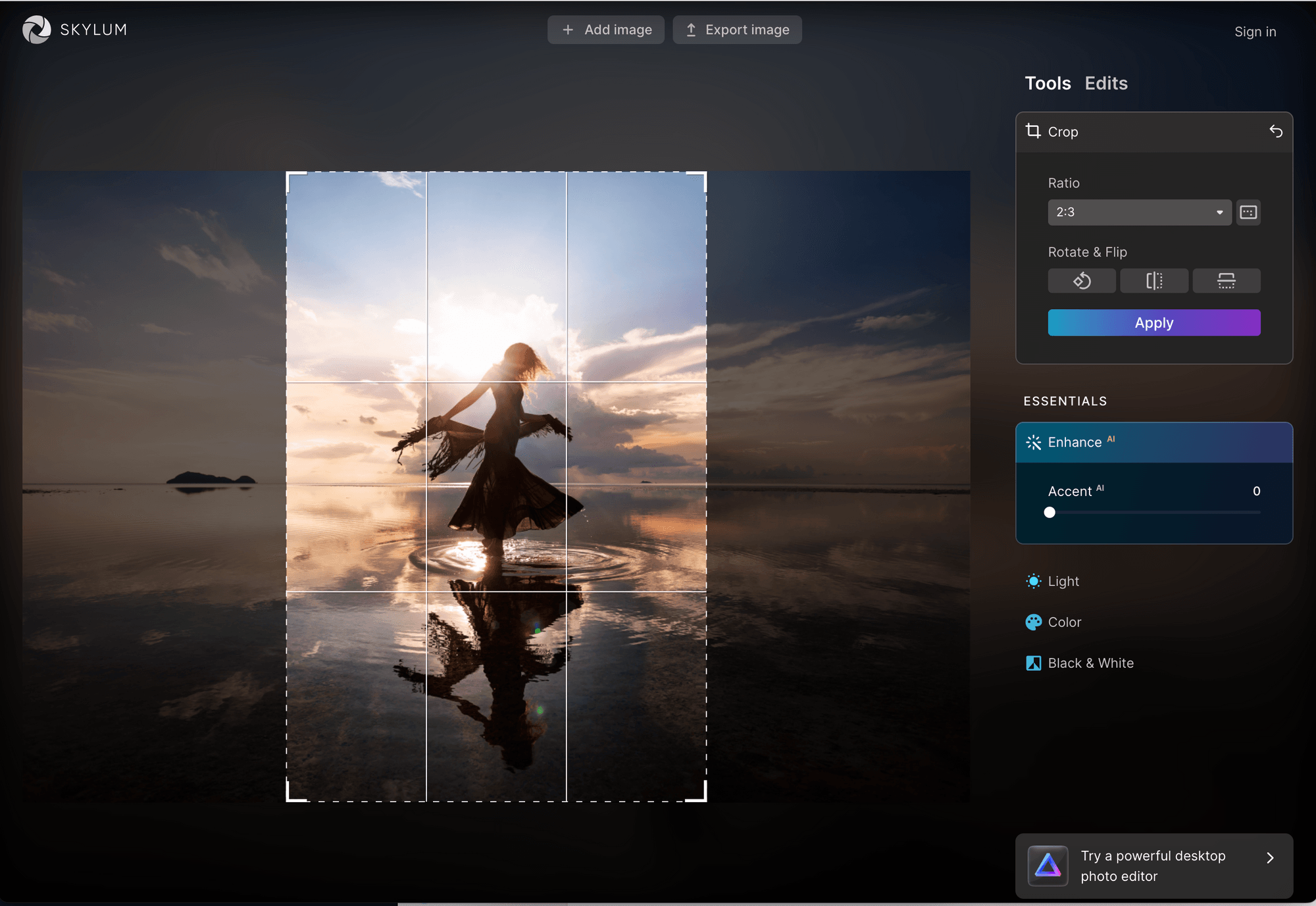Apply the current crop

pos(1153,322)
